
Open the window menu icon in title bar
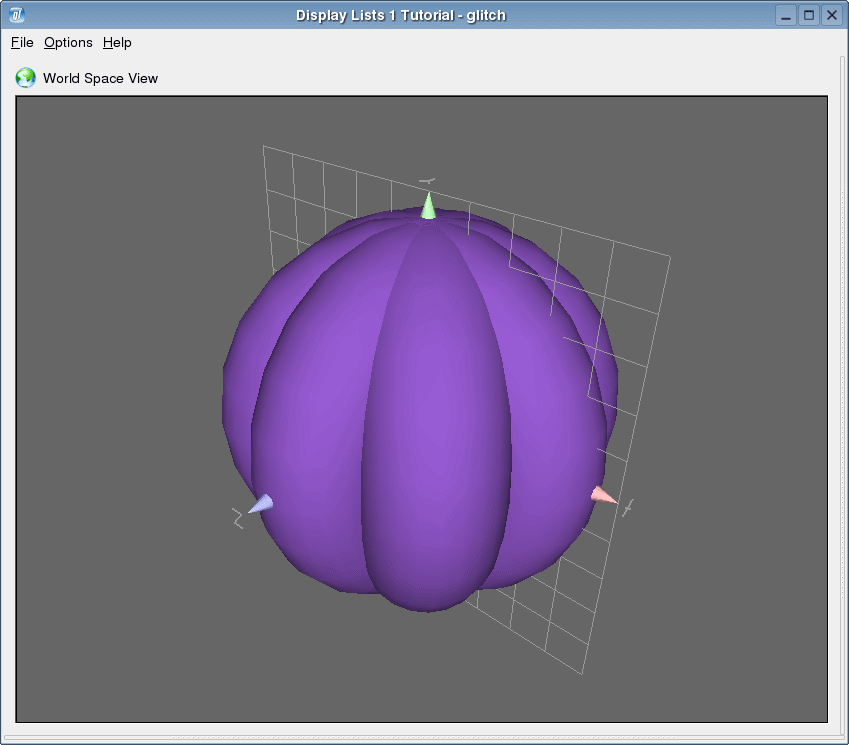point(17,14)
